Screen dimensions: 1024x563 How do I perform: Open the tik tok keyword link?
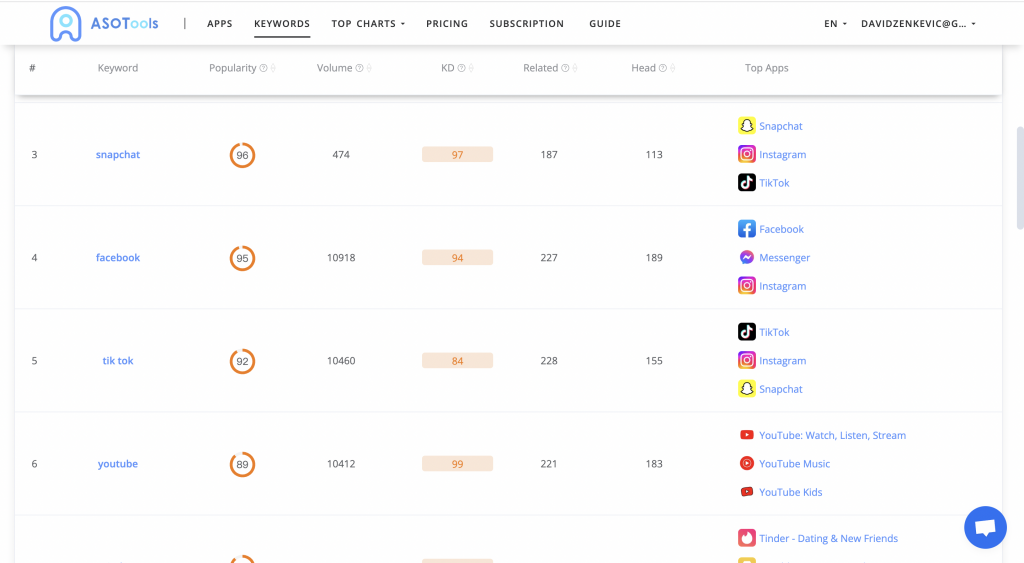pos(118,361)
